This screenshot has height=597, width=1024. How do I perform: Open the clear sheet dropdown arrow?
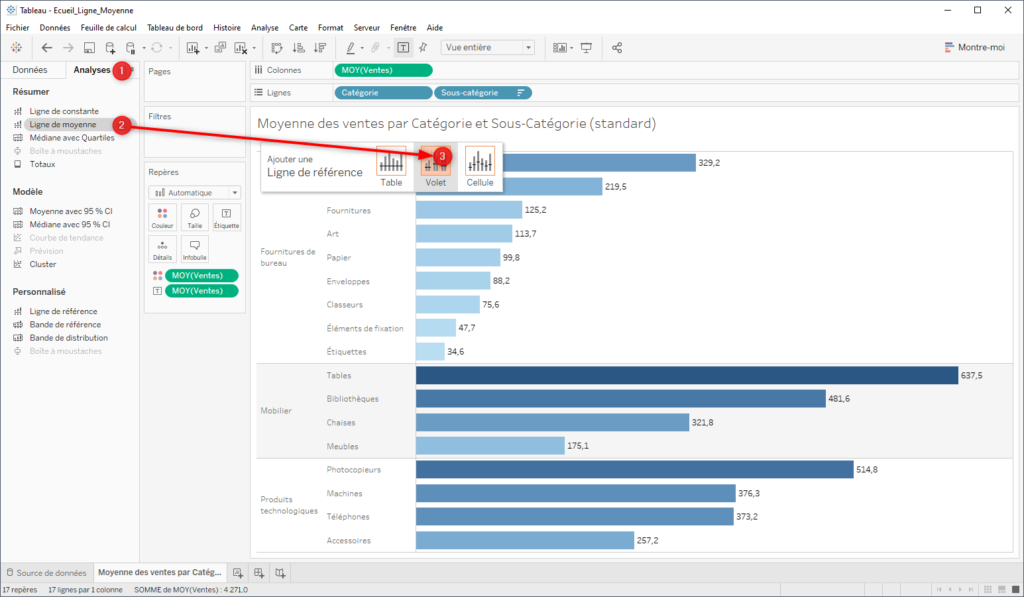pos(254,48)
